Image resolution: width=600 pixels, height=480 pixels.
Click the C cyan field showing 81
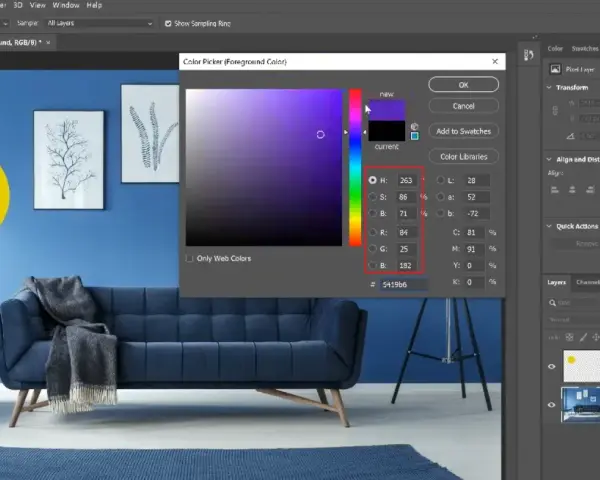(x=474, y=232)
